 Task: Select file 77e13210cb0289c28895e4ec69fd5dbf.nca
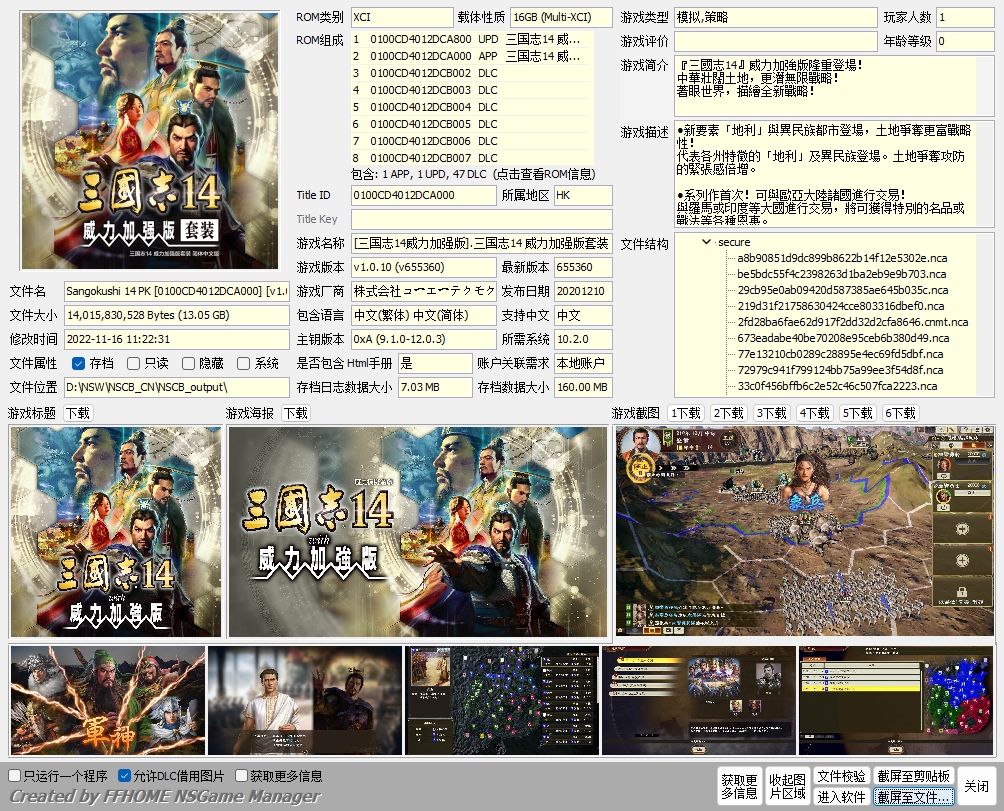pos(840,354)
